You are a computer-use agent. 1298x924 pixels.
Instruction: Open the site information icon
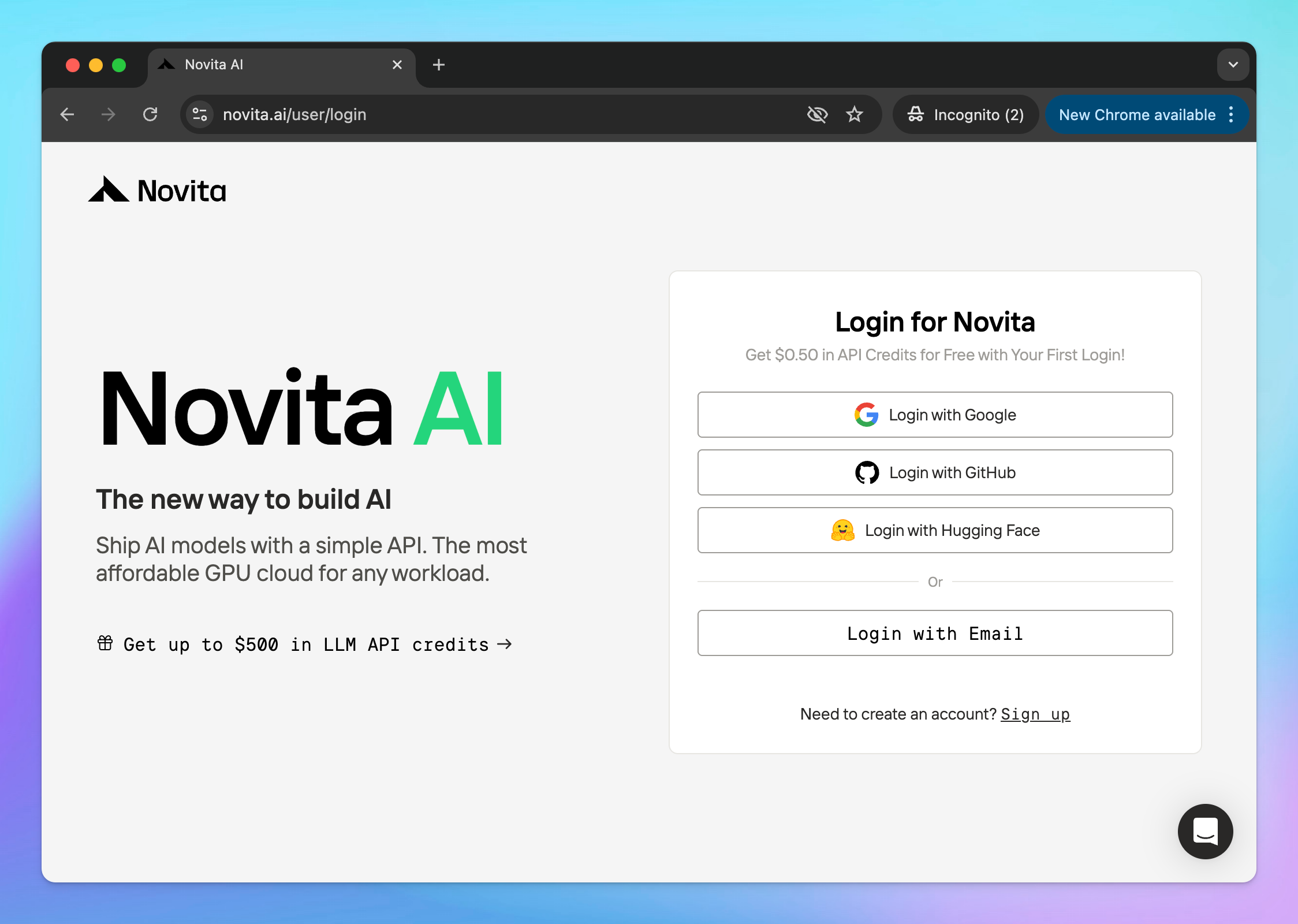tap(200, 114)
